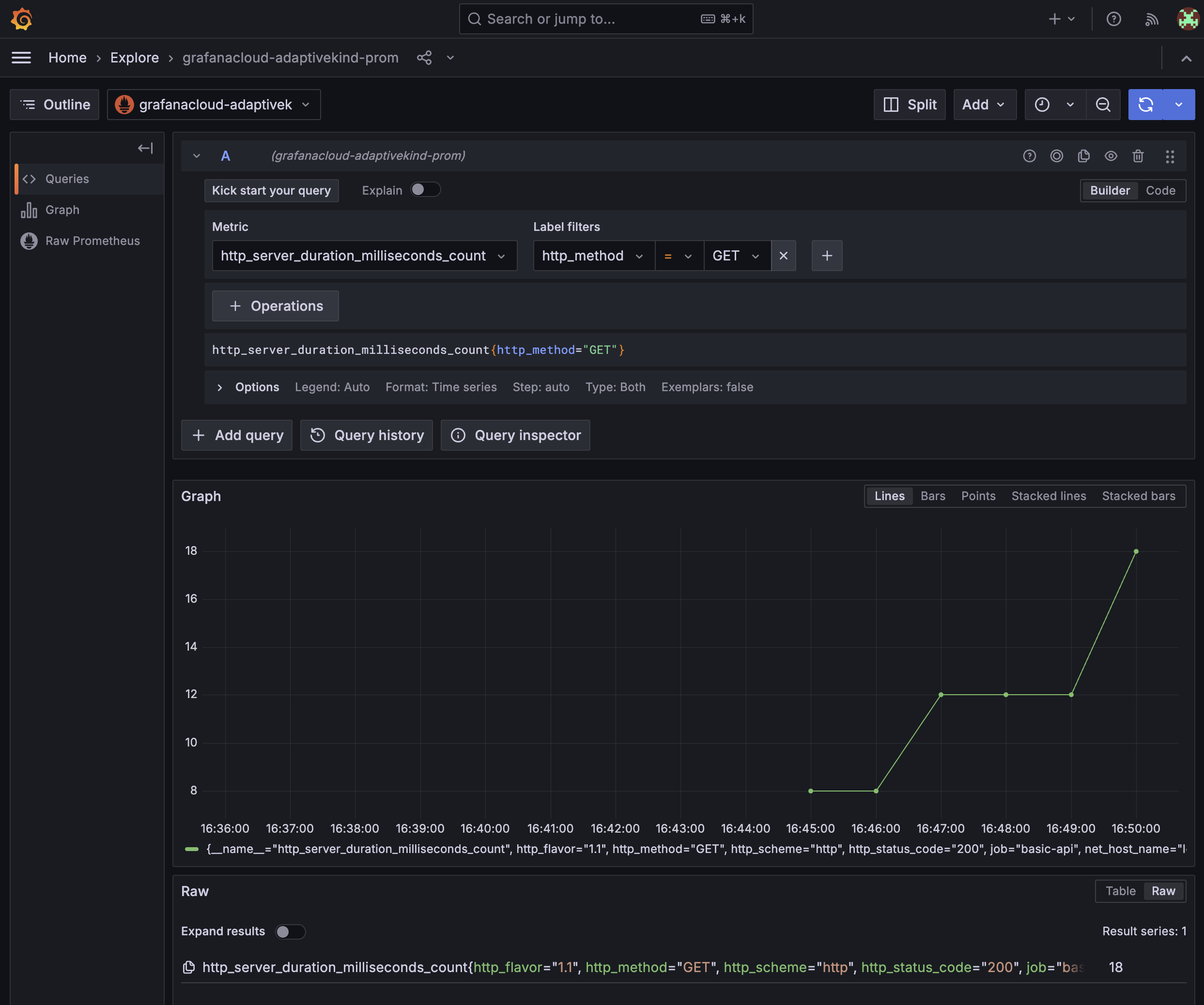The width and height of the screenshot is (1204, 1005).
Task: Select Points graph style
Action: pos(978,496)
